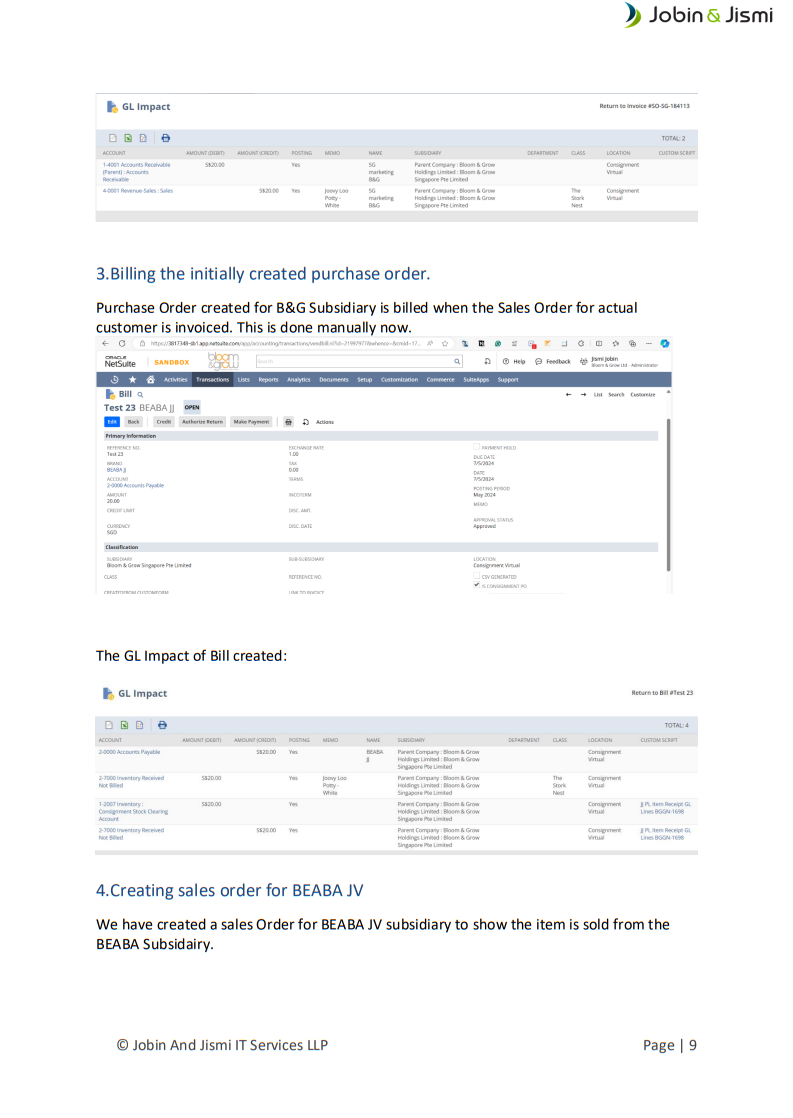This screenshot has width=793, height=1118.
Task: Open the Lists menu
Action: (244, 380)
